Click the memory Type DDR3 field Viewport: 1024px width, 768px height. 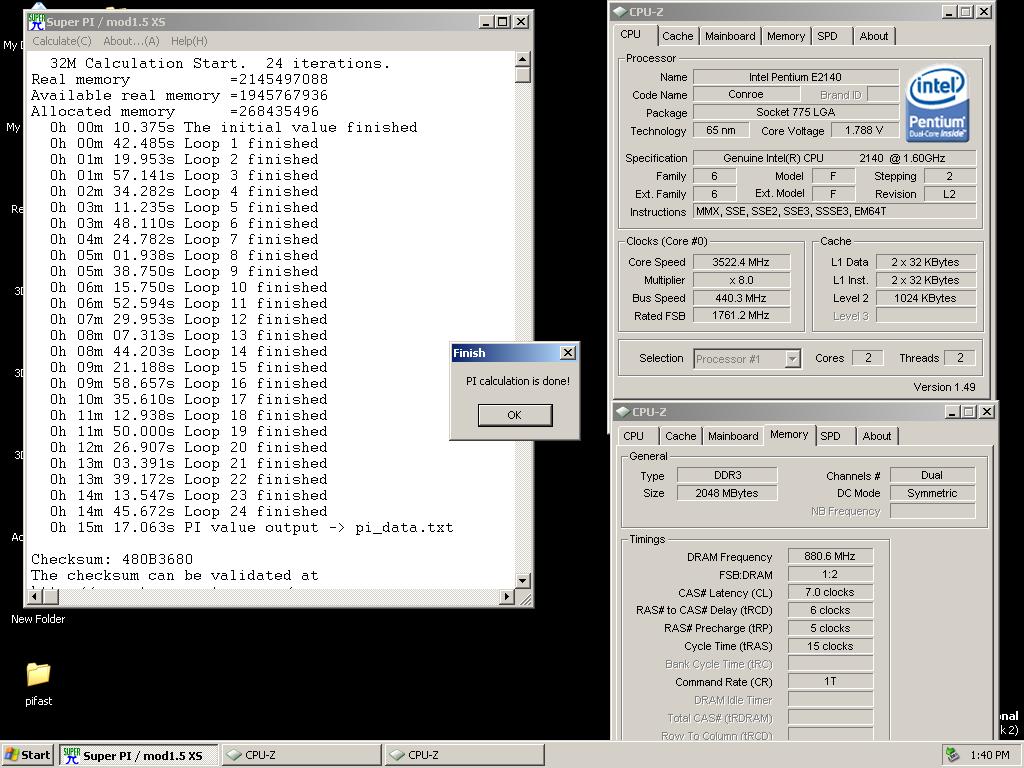(727, 475)
